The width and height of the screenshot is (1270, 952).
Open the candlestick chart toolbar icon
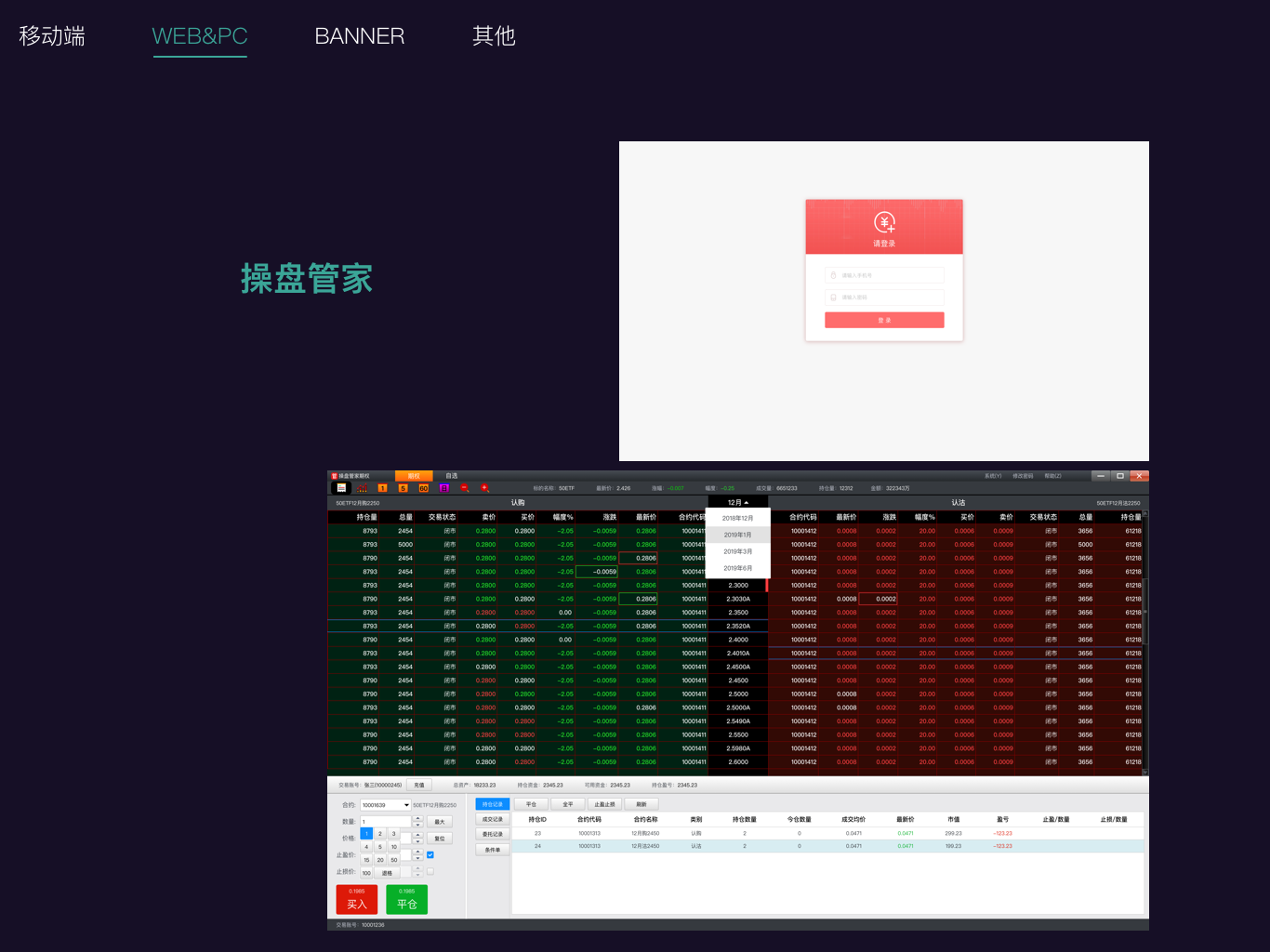click(x=362, y=487)
